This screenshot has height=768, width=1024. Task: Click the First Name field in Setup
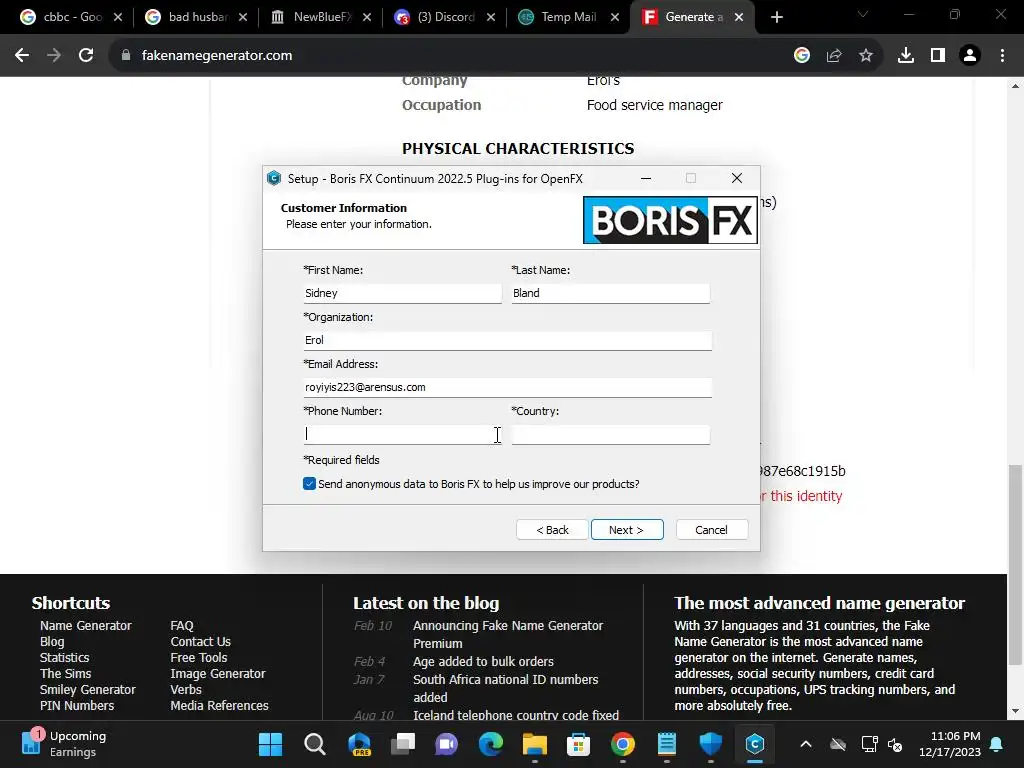pos(402,293)
